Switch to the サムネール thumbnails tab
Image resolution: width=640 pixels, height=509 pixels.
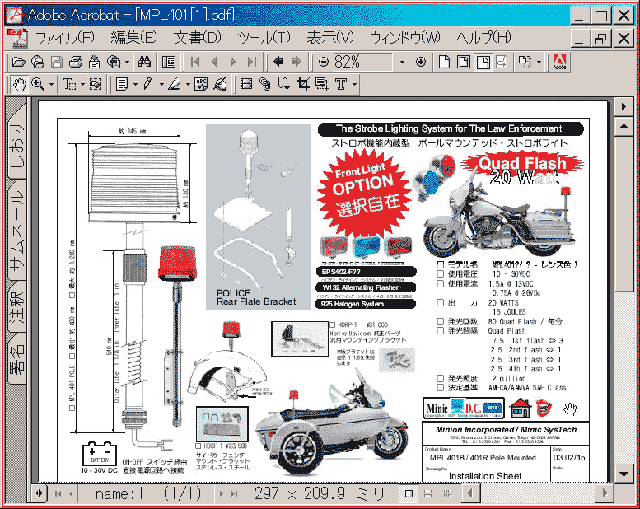[17, 231]
